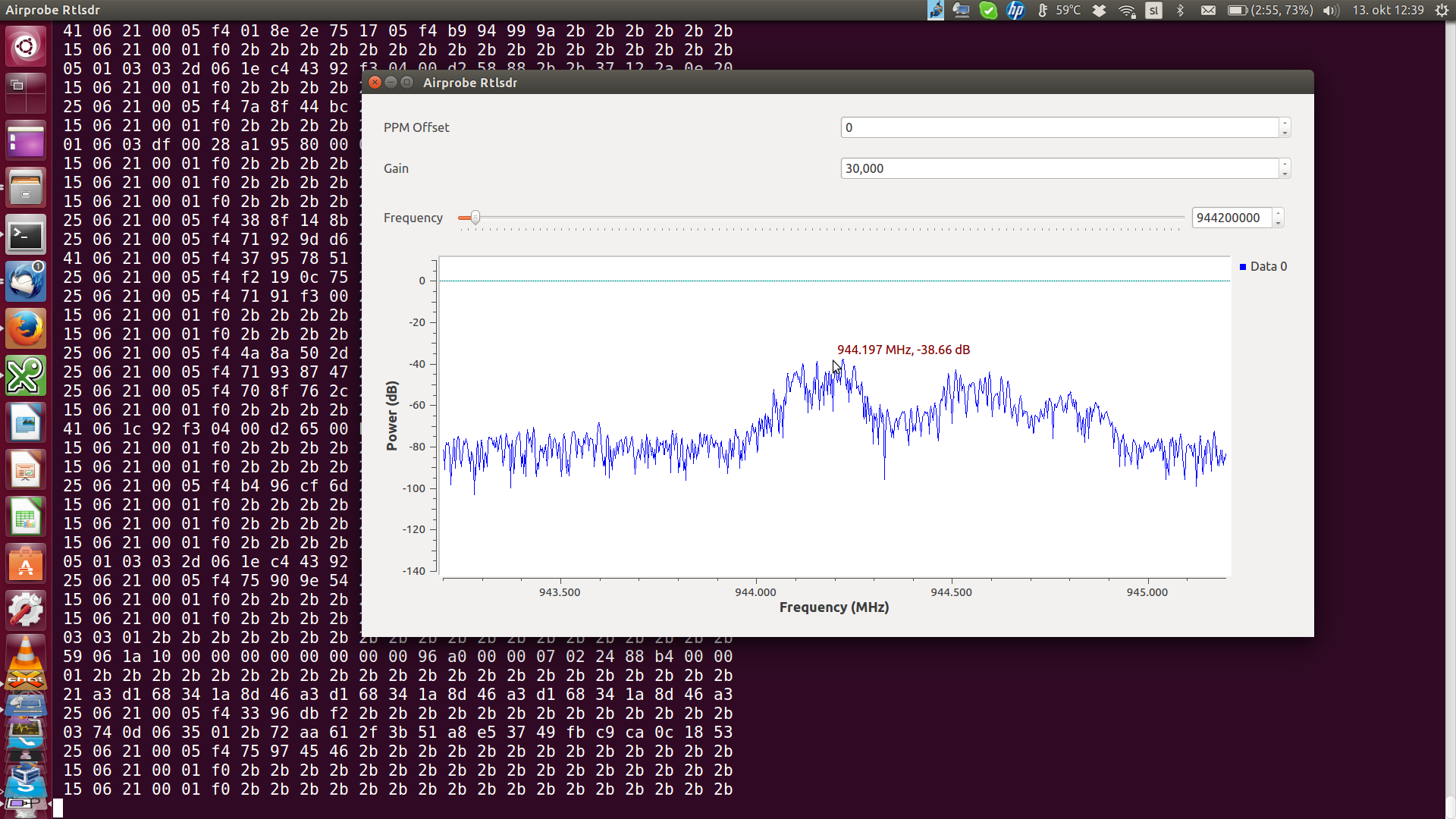Open the Bluetooth indicator menu
1456x819 pixels.
click(1180, 10)
